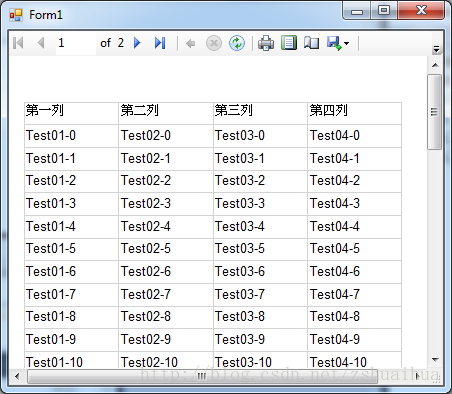The height and width of the screenshot is (394, 452).
Task: Click cell Test04-3
Action: coord(354,204)
